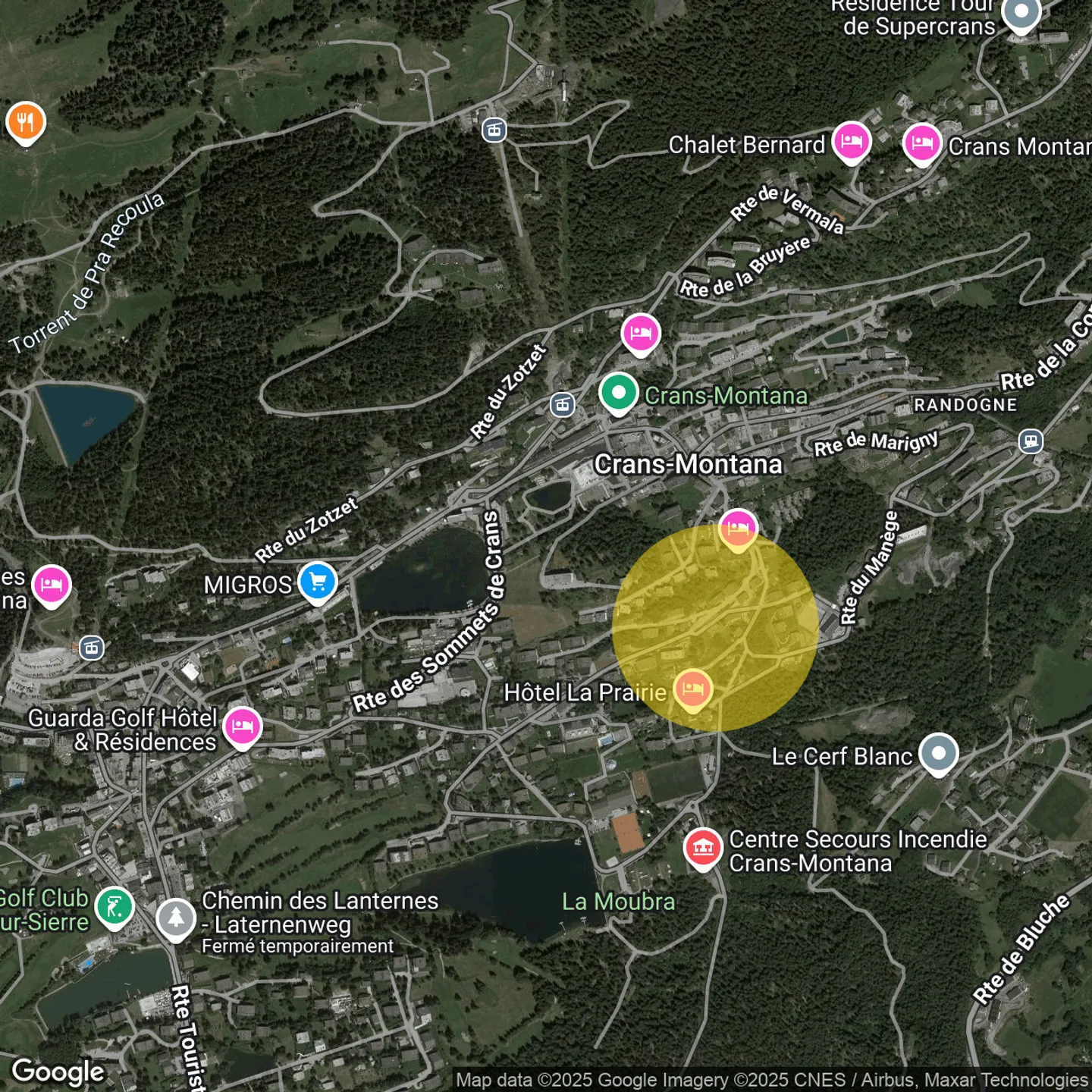The image size is (1092, 1092).
Task: Select the MIGROS shopping cart pin
Action: tap(318, 582)
